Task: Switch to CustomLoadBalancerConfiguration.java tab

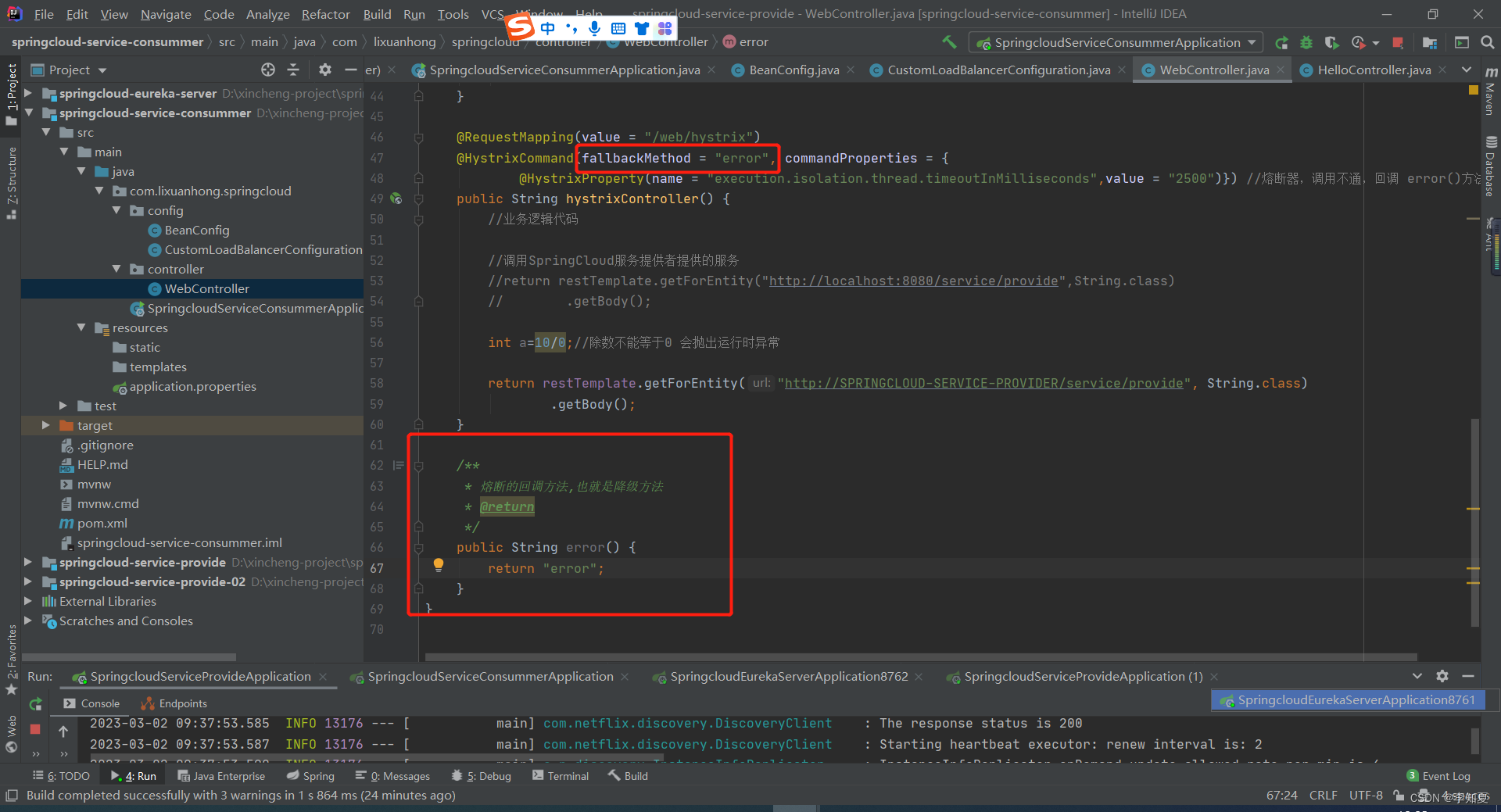Action: pyautogui.click(x=998, y=70)
